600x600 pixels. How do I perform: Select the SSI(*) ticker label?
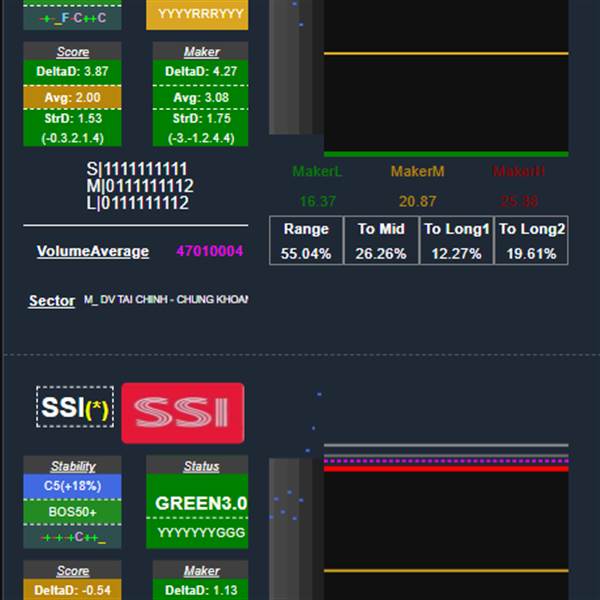(75, 407)
